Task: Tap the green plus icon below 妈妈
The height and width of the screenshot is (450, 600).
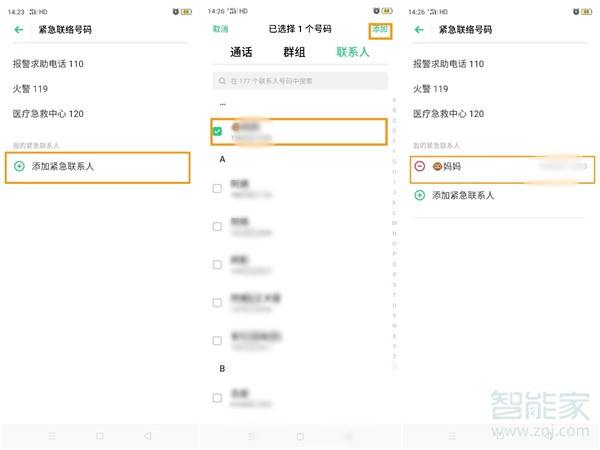Action: (420, 195)
